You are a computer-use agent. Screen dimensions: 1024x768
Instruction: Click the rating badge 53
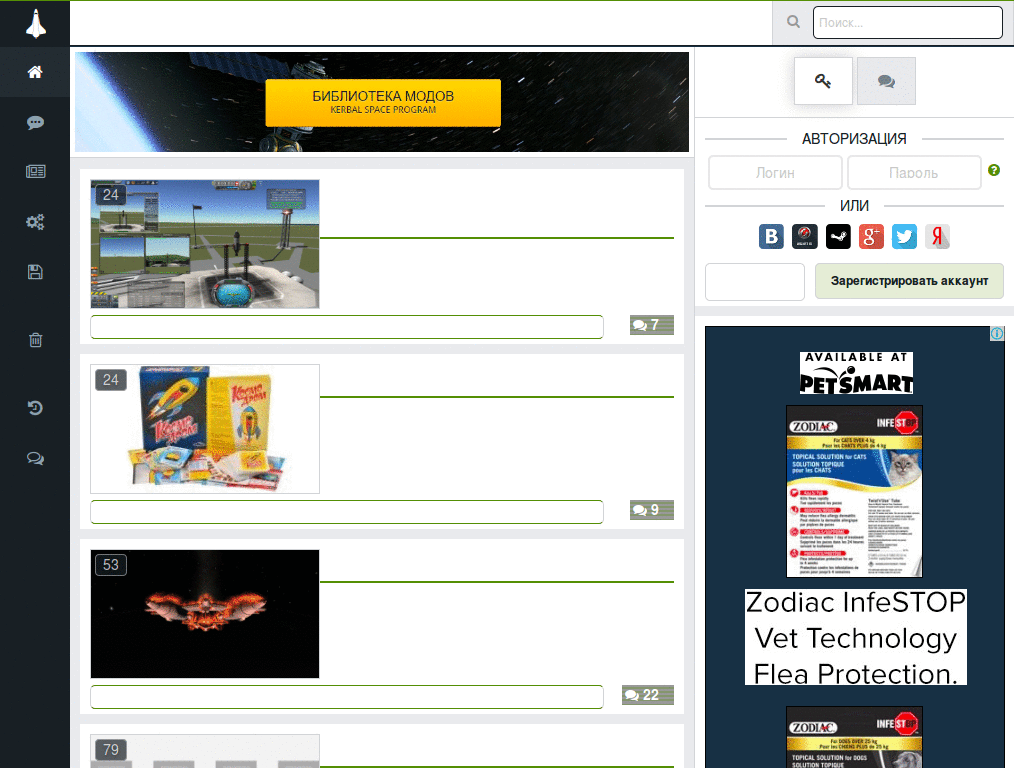[111, 565]
